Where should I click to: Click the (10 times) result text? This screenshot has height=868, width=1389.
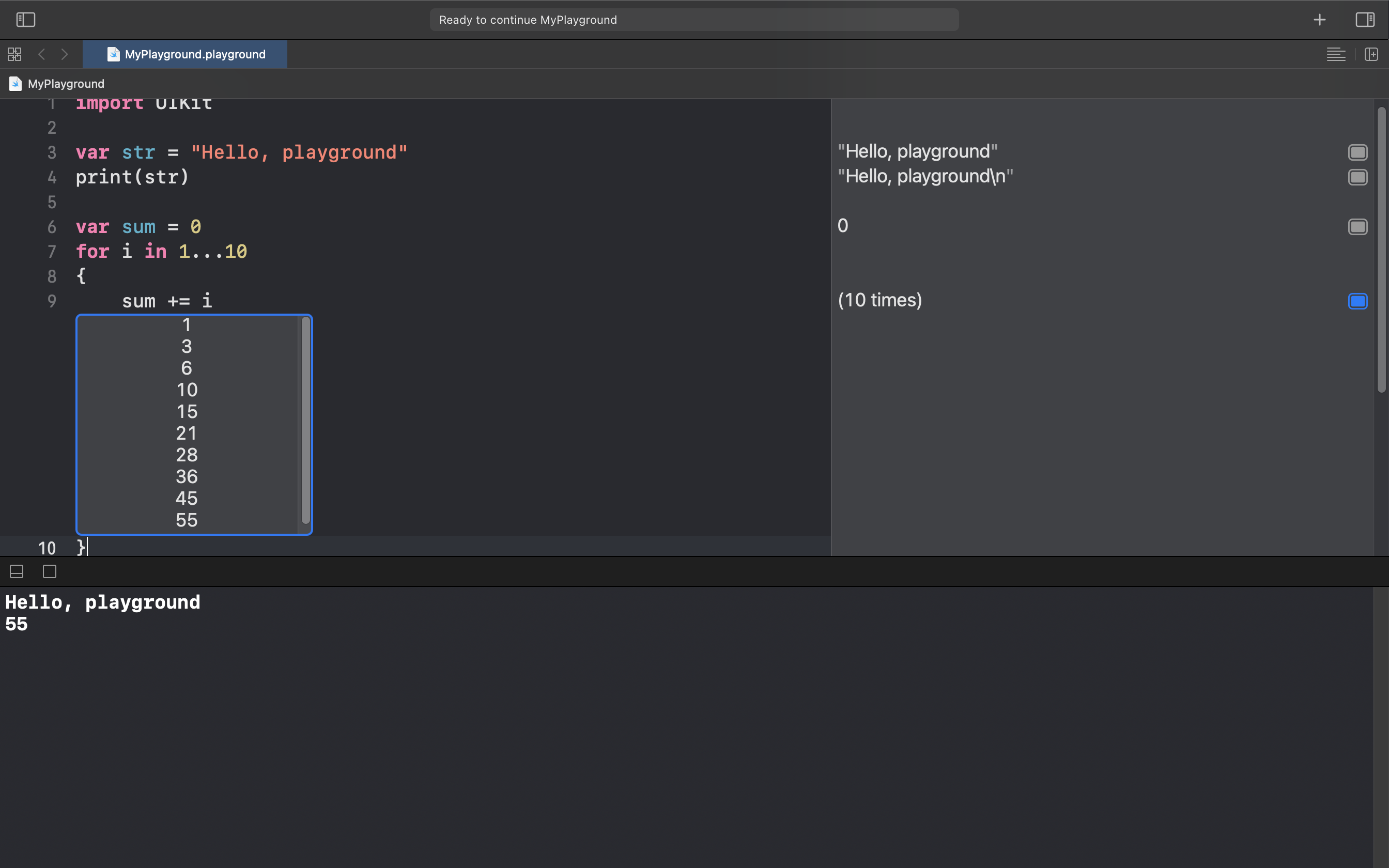click(879, 300)
